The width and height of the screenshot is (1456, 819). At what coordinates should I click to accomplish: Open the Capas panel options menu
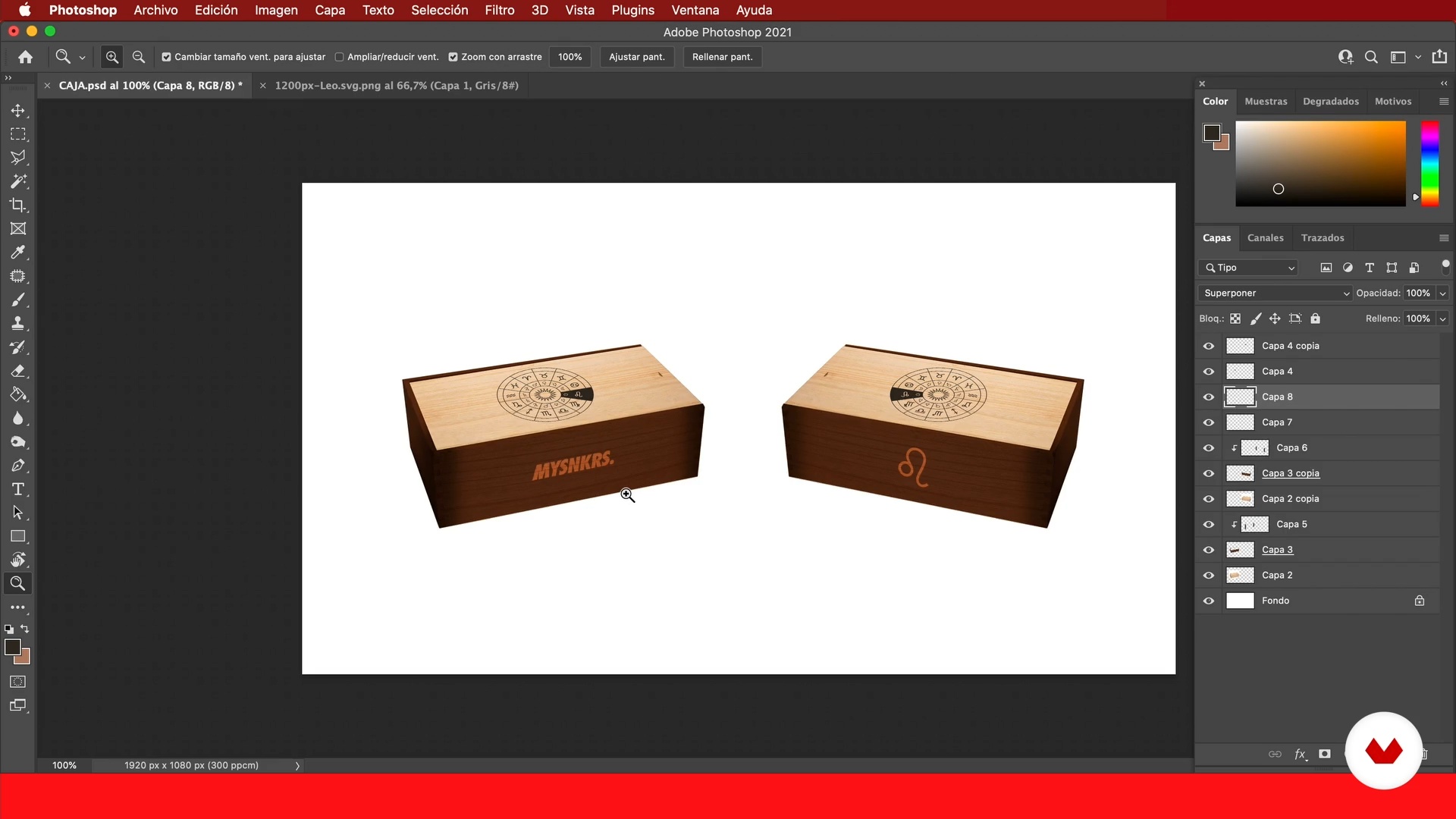click(1444, 238)
